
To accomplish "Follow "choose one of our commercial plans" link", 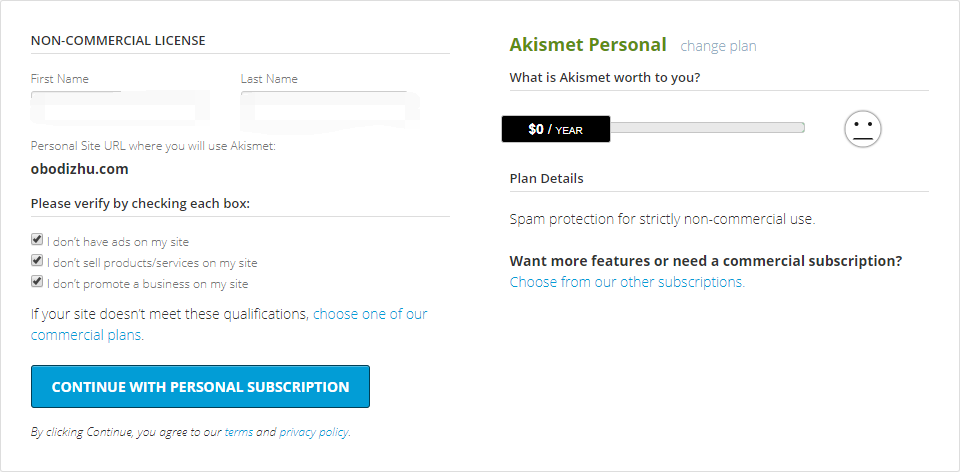I will (x=229, y=324).
